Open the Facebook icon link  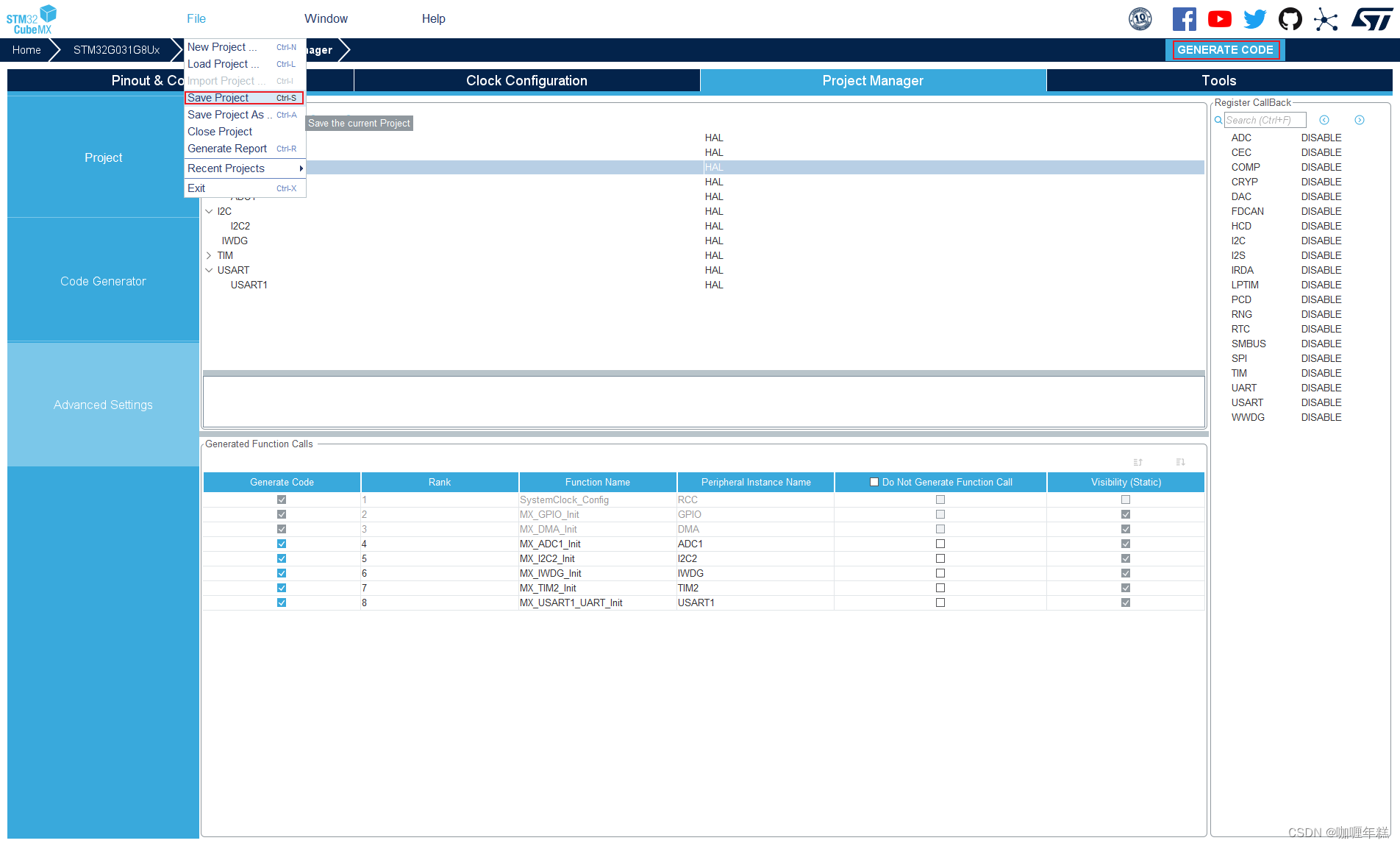click(1184, 19)
